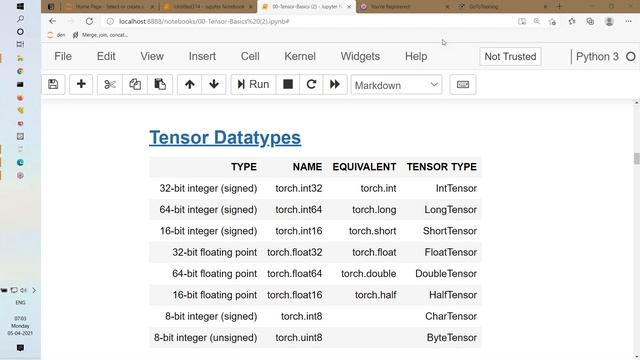Move selected cell up arrow
Screen dimensions: 640x360
coord(189,84)
